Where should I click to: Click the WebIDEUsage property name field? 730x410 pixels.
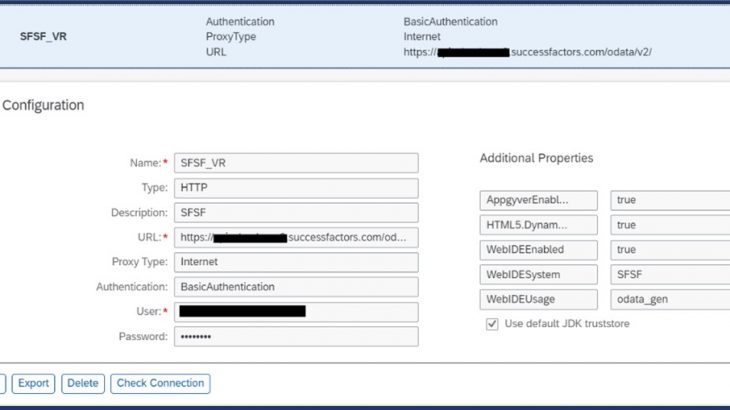pyautogui.click(x=539, y=299)
